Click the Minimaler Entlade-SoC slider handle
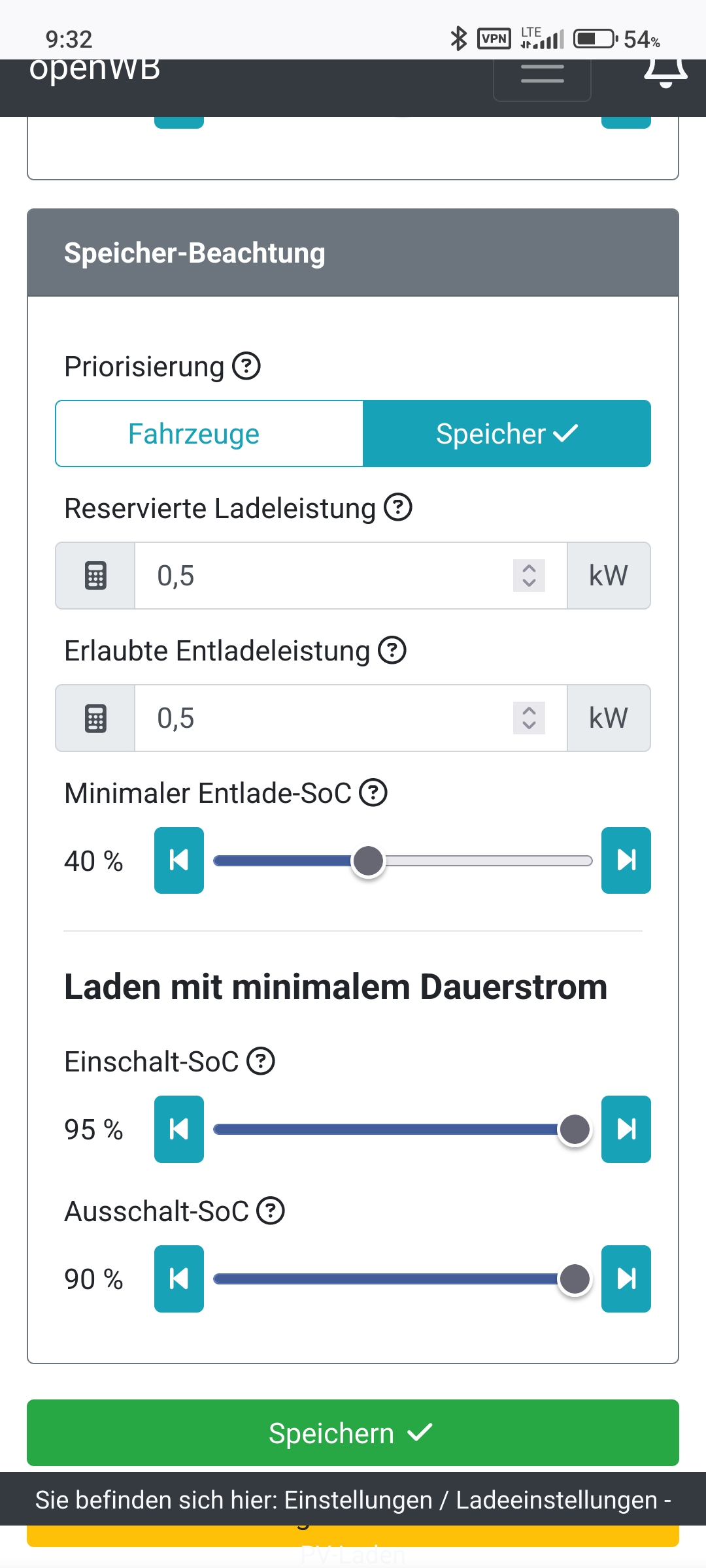Screen dimensions: 706x1568 coord(368,861)
